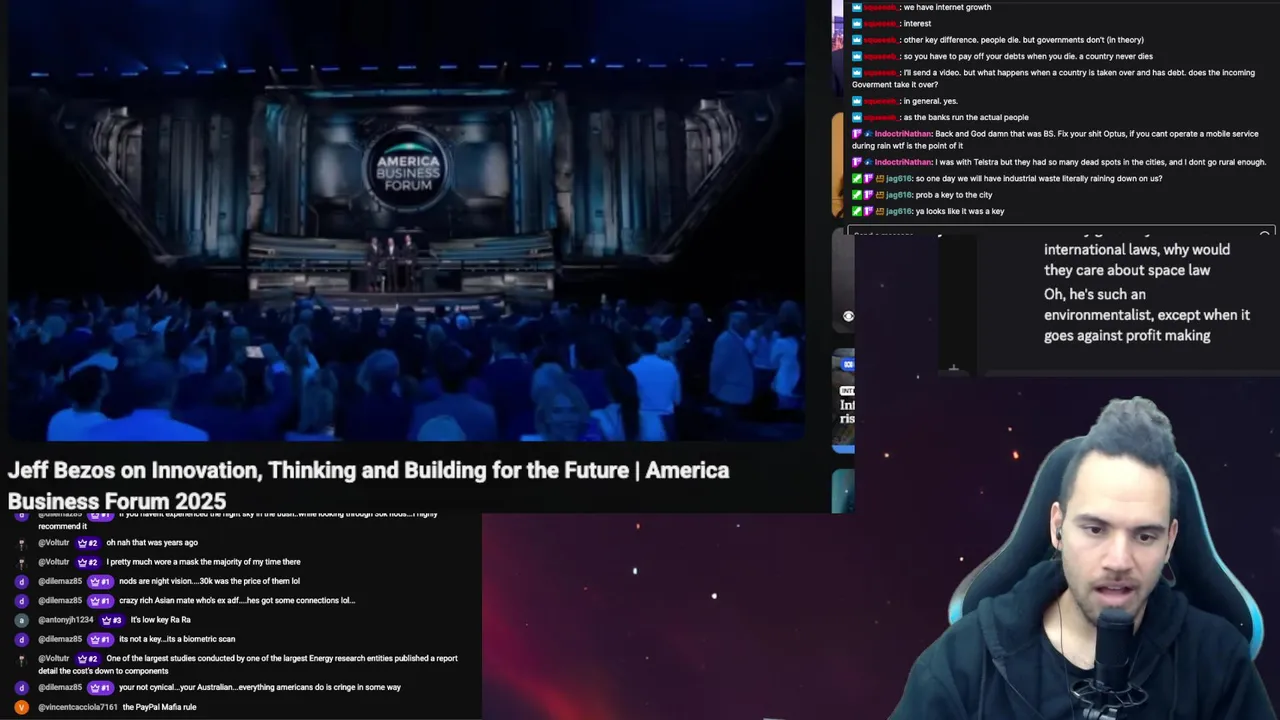Click 'It's low key Ra Ra' chat message
This screenshot has height=720, width=1280.
coord(160,620)
